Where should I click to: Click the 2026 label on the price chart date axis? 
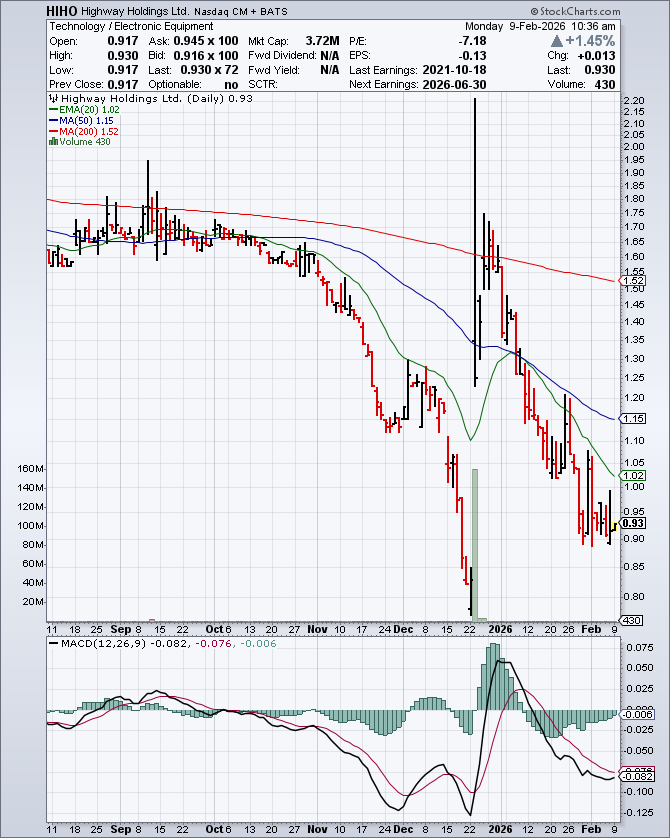(501, 630)
